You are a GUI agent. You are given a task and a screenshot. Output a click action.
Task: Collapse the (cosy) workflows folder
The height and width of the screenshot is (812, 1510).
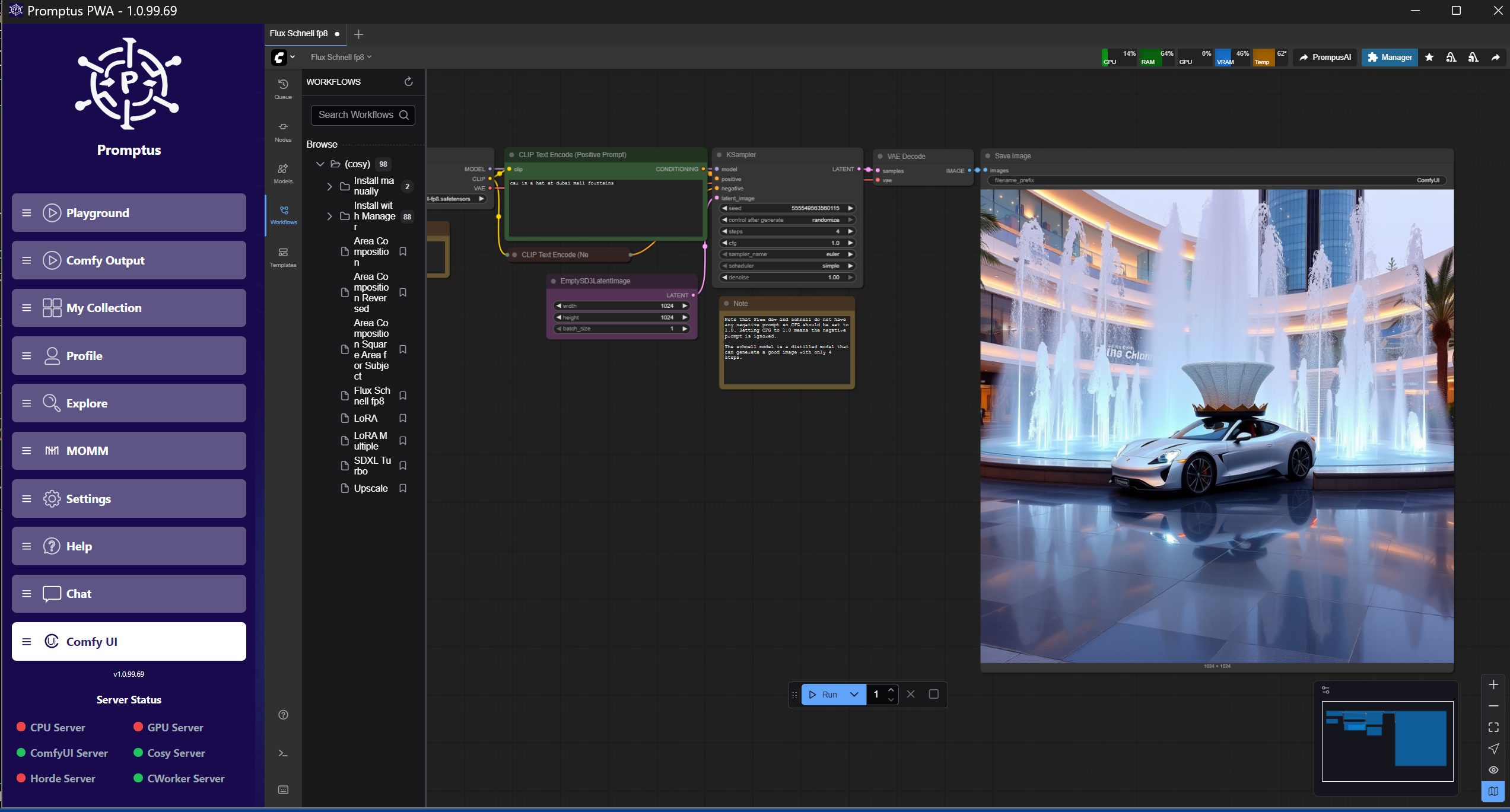(320, 164)
